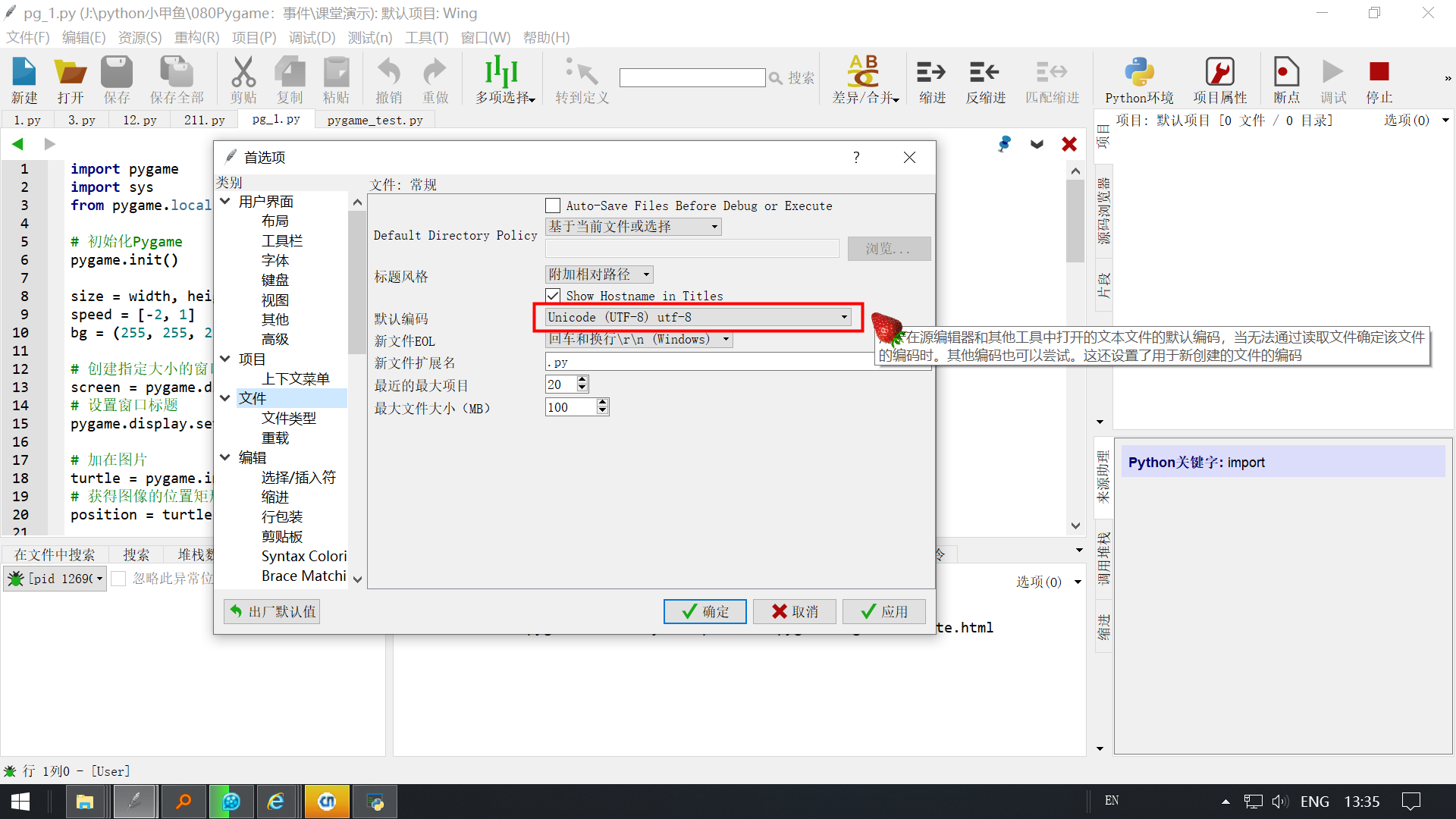Collapse the 用户界面 tree category
Image resolution: width=1456 pixels, height=819 pixels.
tap(225, 201)
